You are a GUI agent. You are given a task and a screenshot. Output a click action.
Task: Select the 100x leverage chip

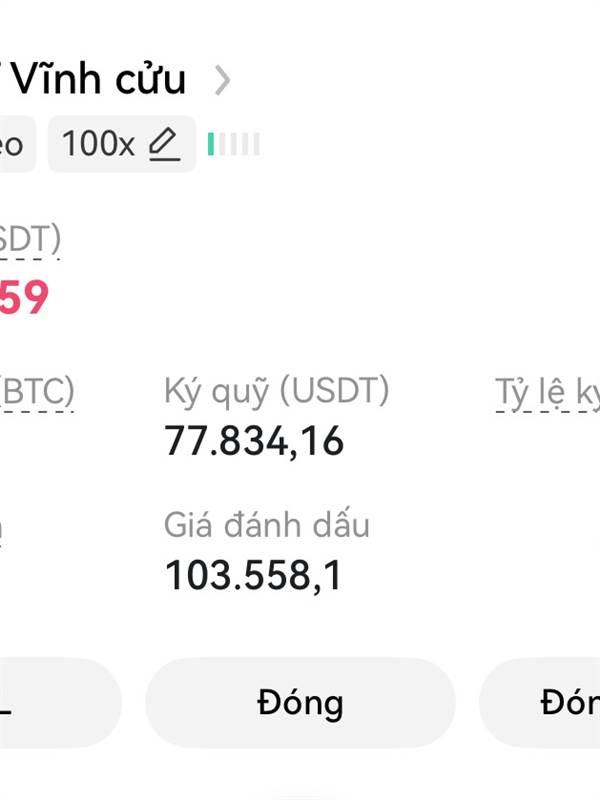point(121,144)
